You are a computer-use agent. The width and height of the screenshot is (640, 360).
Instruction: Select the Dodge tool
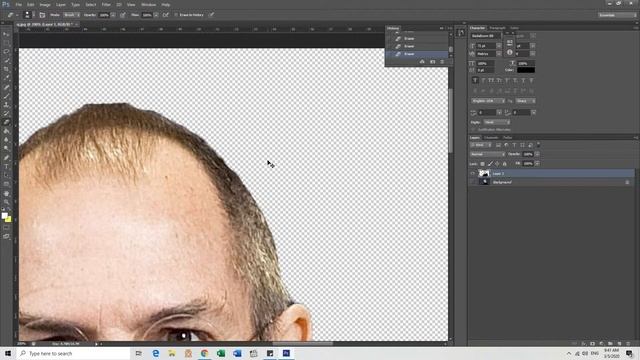coord(6,148)
